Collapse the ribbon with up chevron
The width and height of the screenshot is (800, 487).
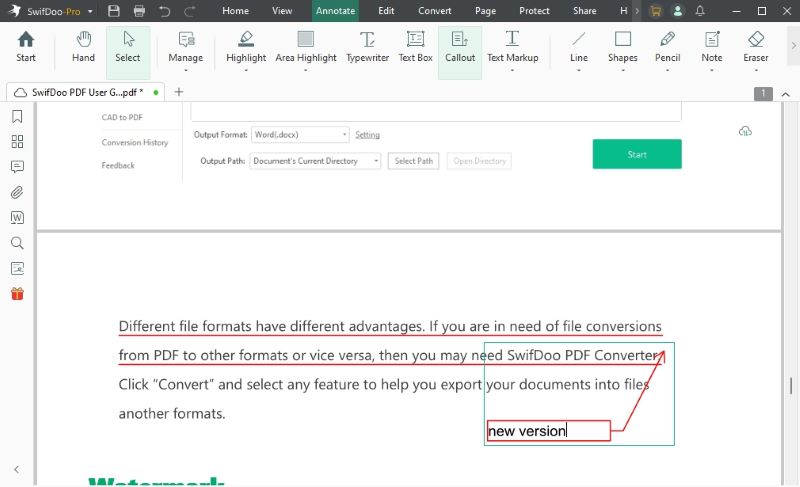[786, 94]
